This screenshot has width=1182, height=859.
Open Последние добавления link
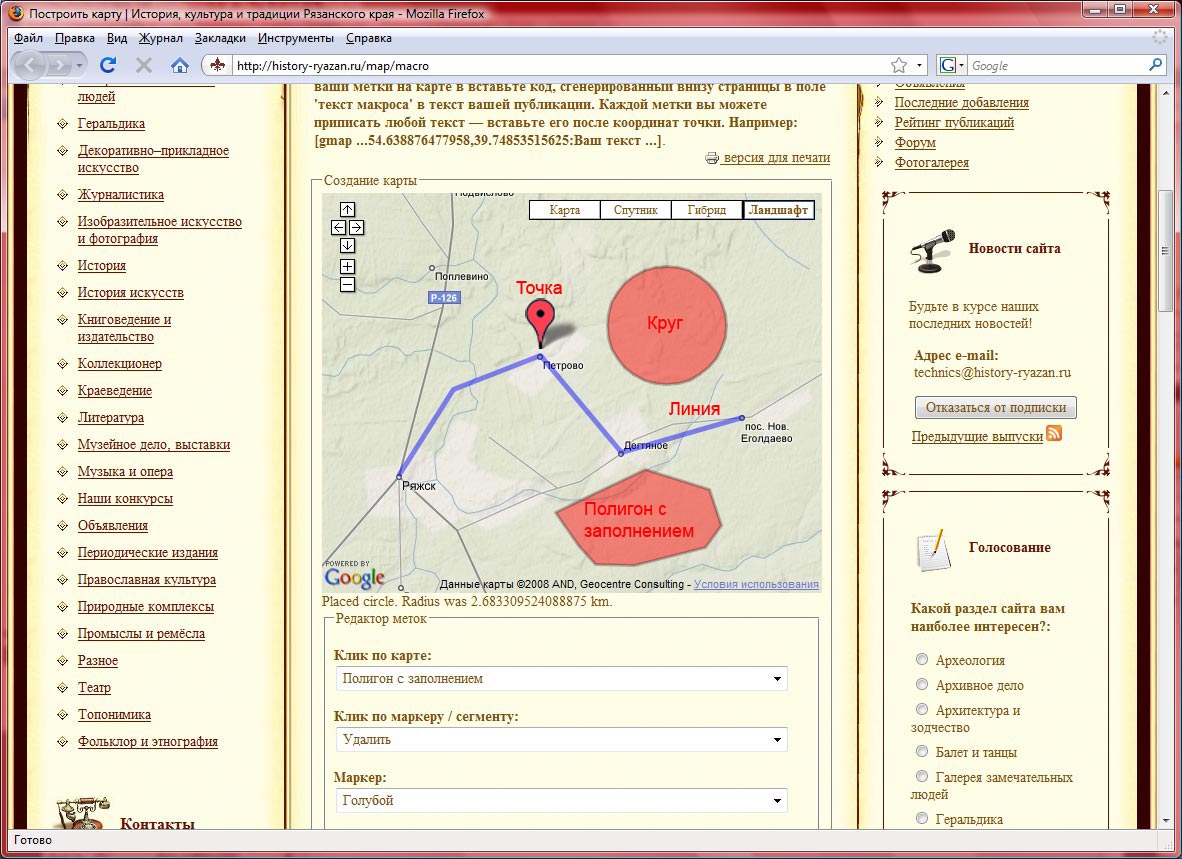tap(962, 102)
